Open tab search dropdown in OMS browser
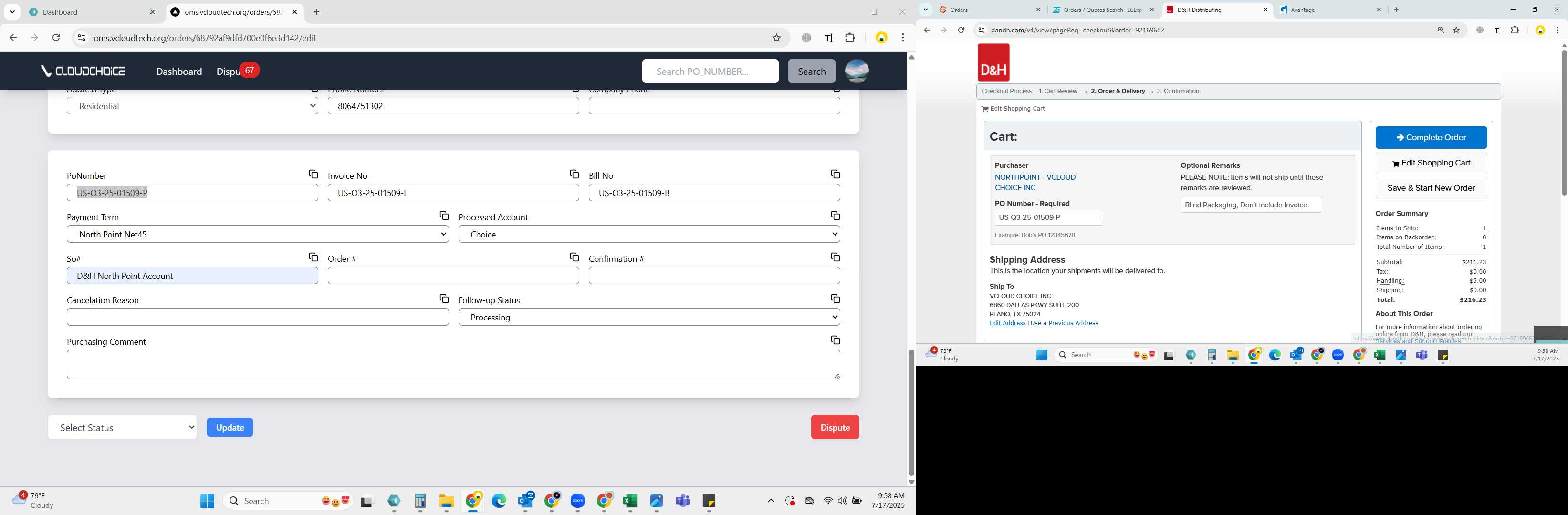1568x515 pixels. click(x=12, y=12)
